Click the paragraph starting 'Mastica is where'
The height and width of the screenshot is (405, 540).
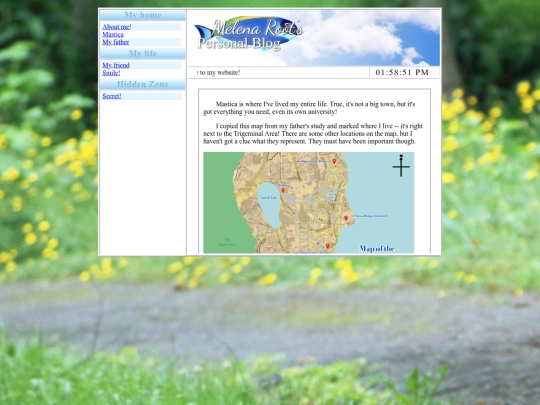point(309,108)
